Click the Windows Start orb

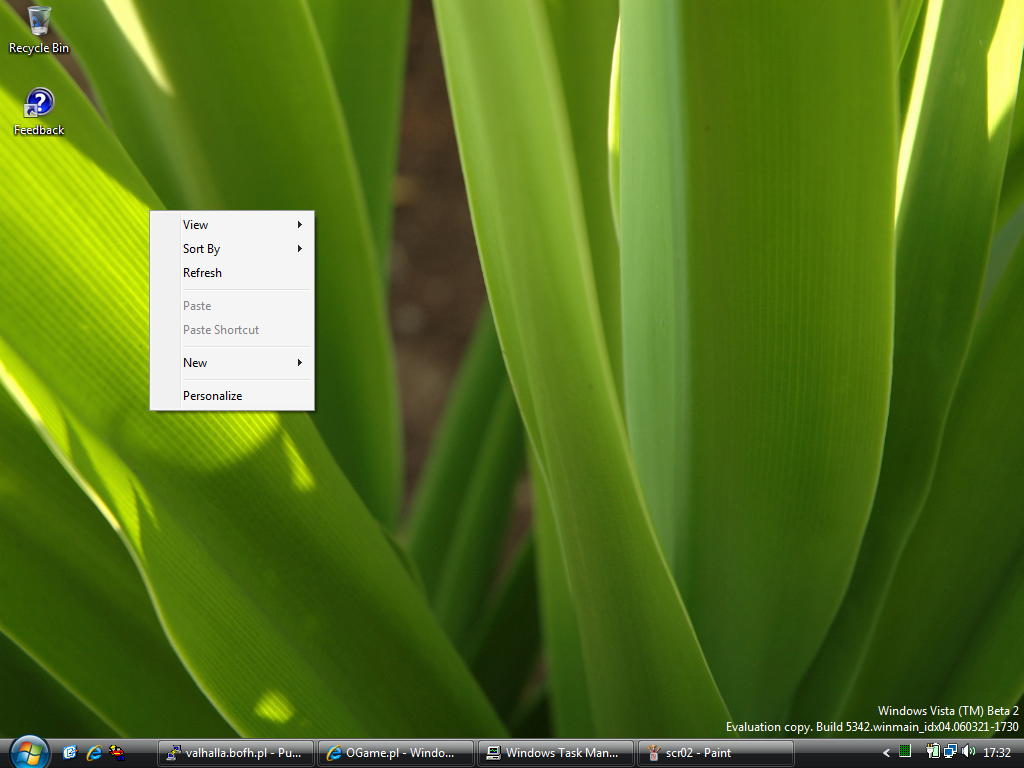point(29,751)
